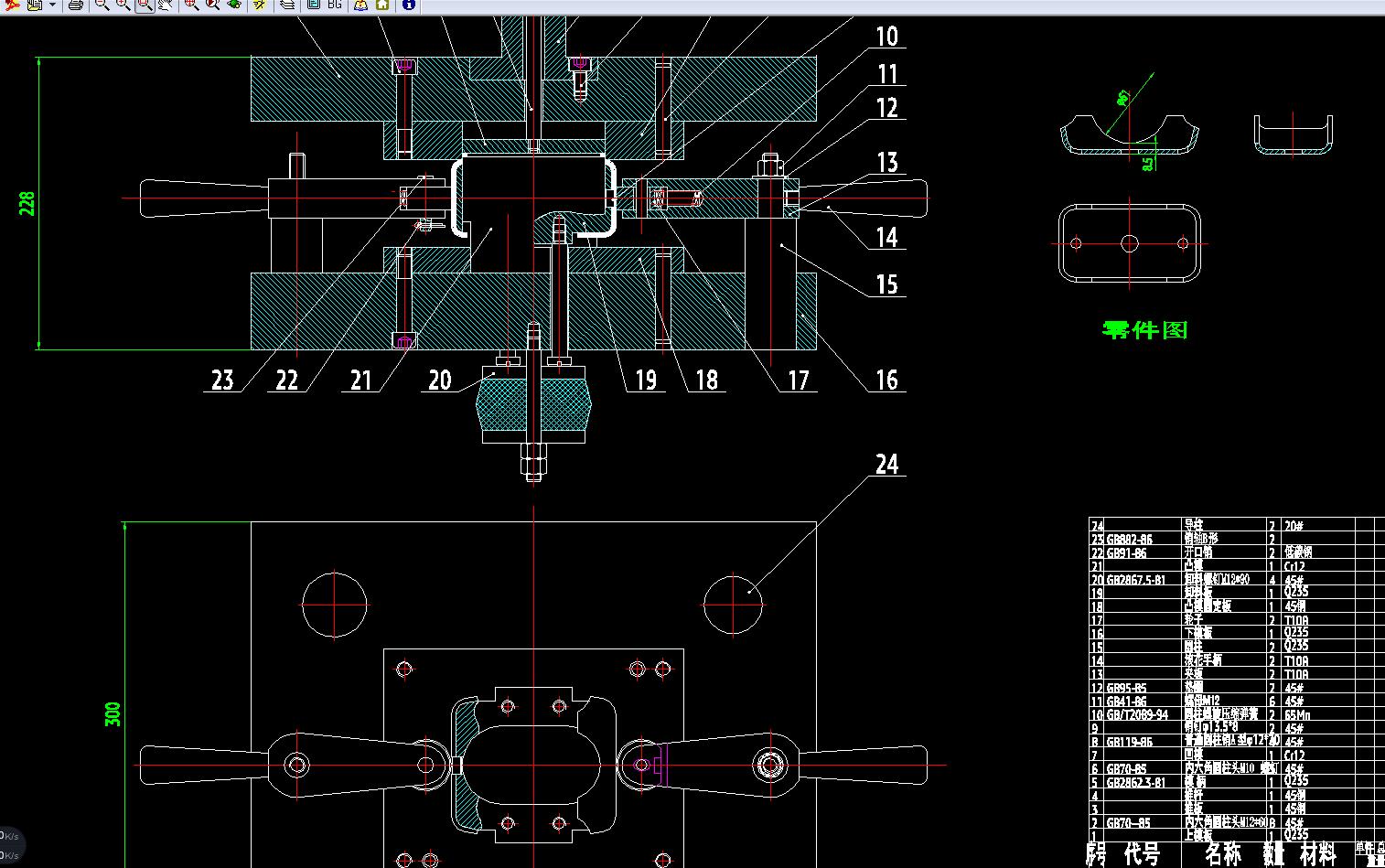
Task: Open the help book icon
Action: 360,5
